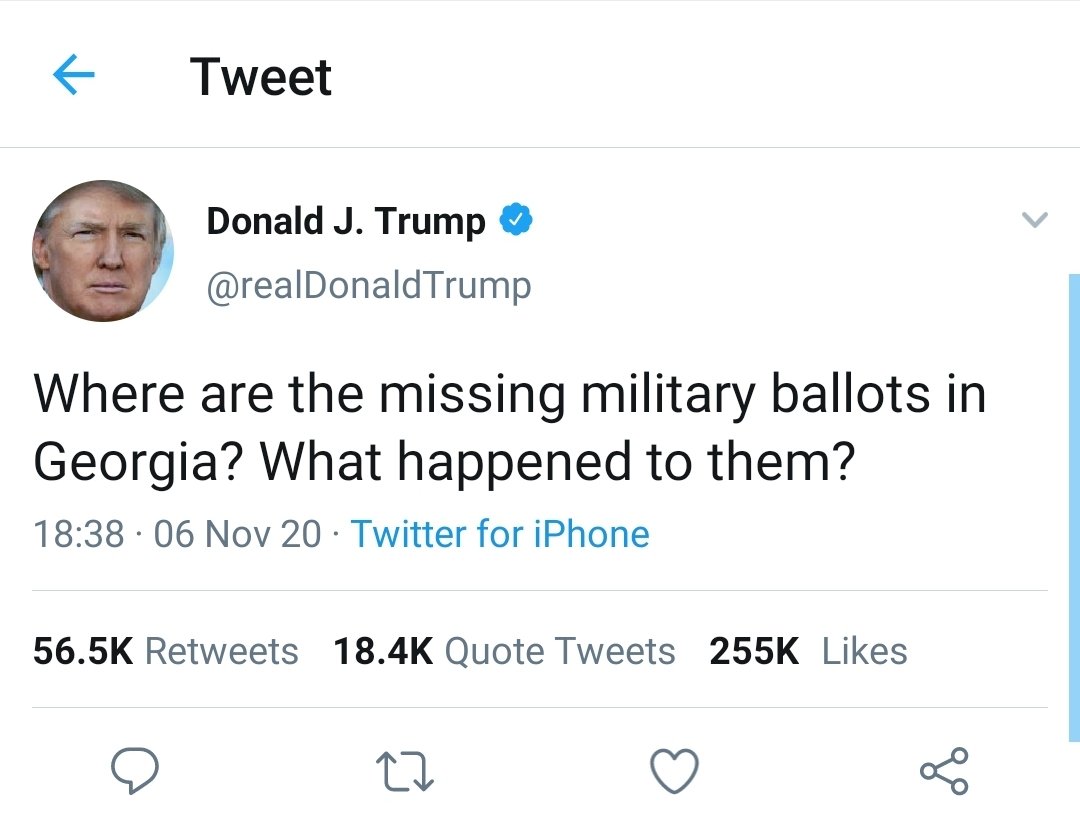
Task: View the 255K Likes list
Action: pos(809,651)
